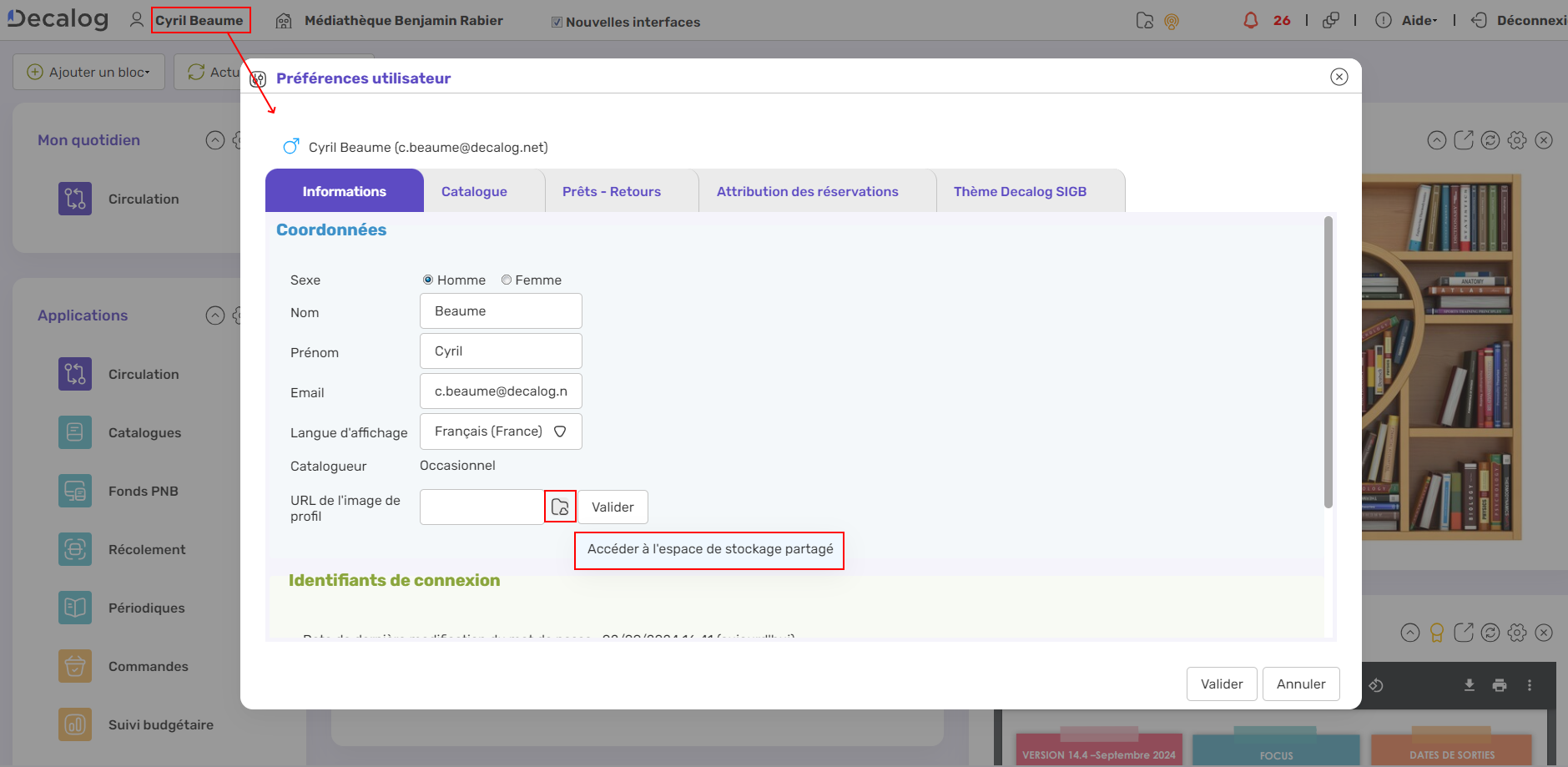Open the Commandes application icon

[x=75, y=666]
